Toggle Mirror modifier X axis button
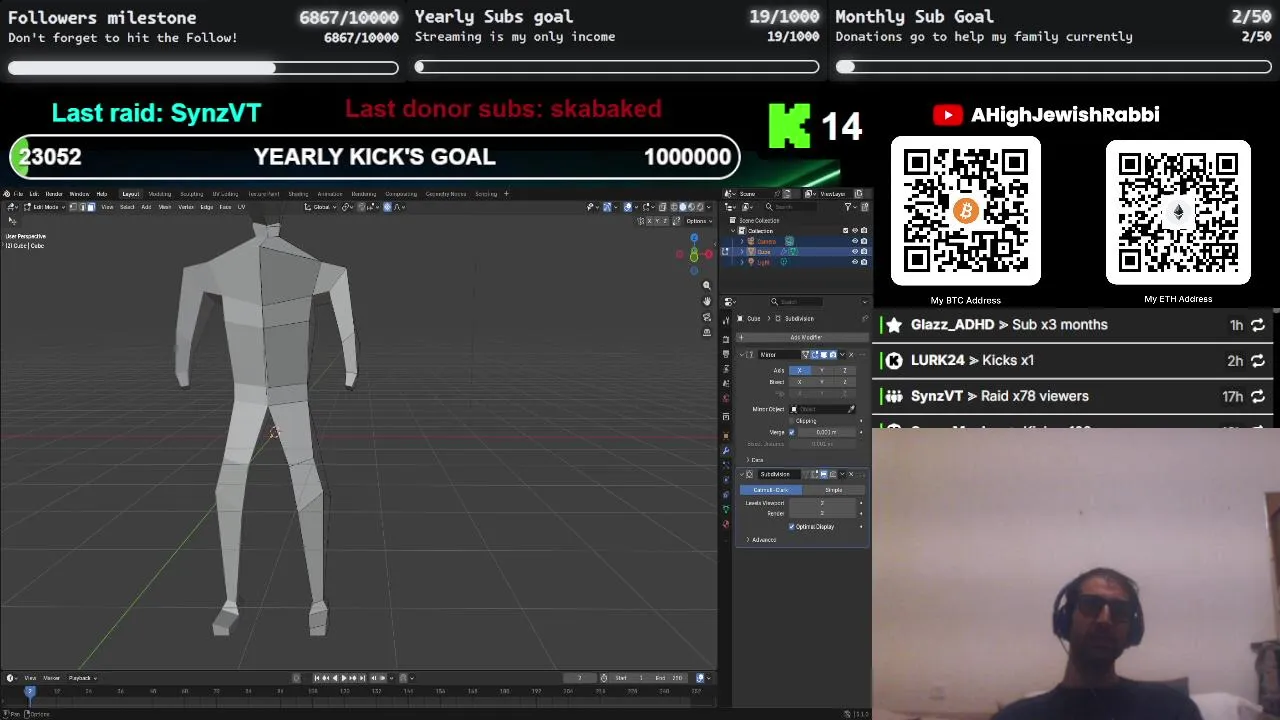Image resolution: width=1280 pixels, height=720 pixels. [x=799, y=371]
